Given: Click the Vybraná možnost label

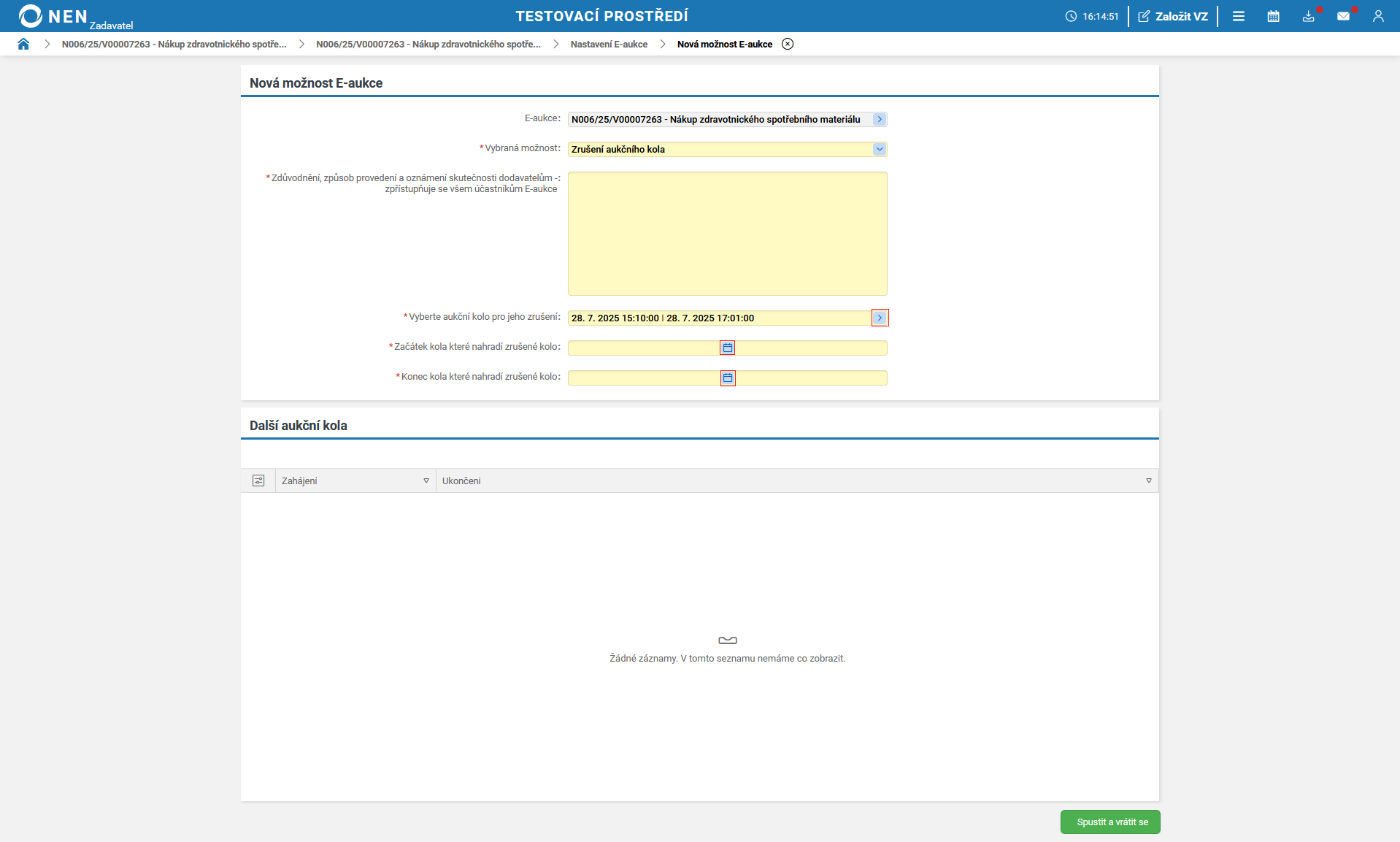Looking at the screenshot, I should pos(520,148).
